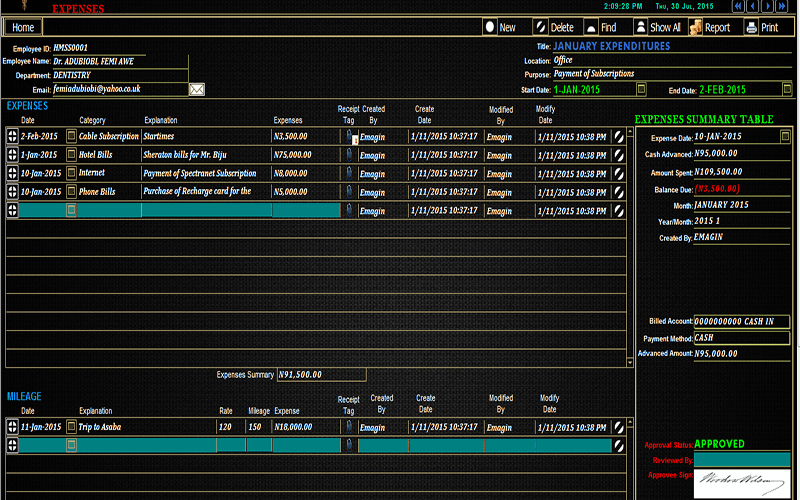Open the Start Date calendar picker
The width and height of the screenshot is (800, 500).
[641, 90]
